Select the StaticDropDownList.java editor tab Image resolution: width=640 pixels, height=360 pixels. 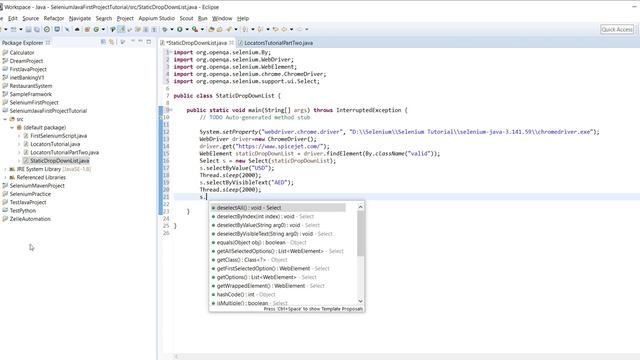[x=196, y=42]
